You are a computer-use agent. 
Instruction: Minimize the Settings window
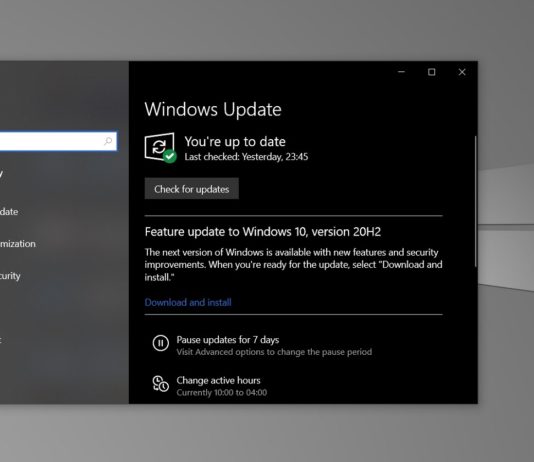click(x=402, y=72)
